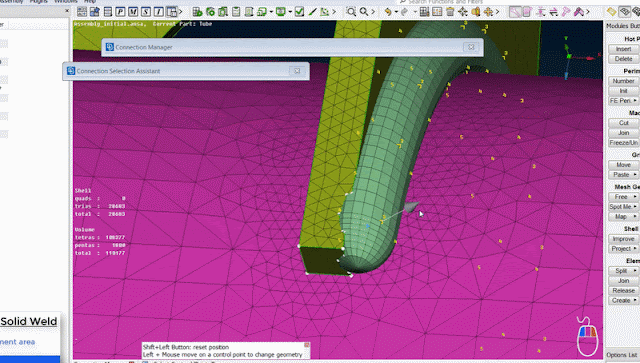Screen dimensions: 640x363
Task: Close the mouse hint tooltip box
Action: pos(307,345)
